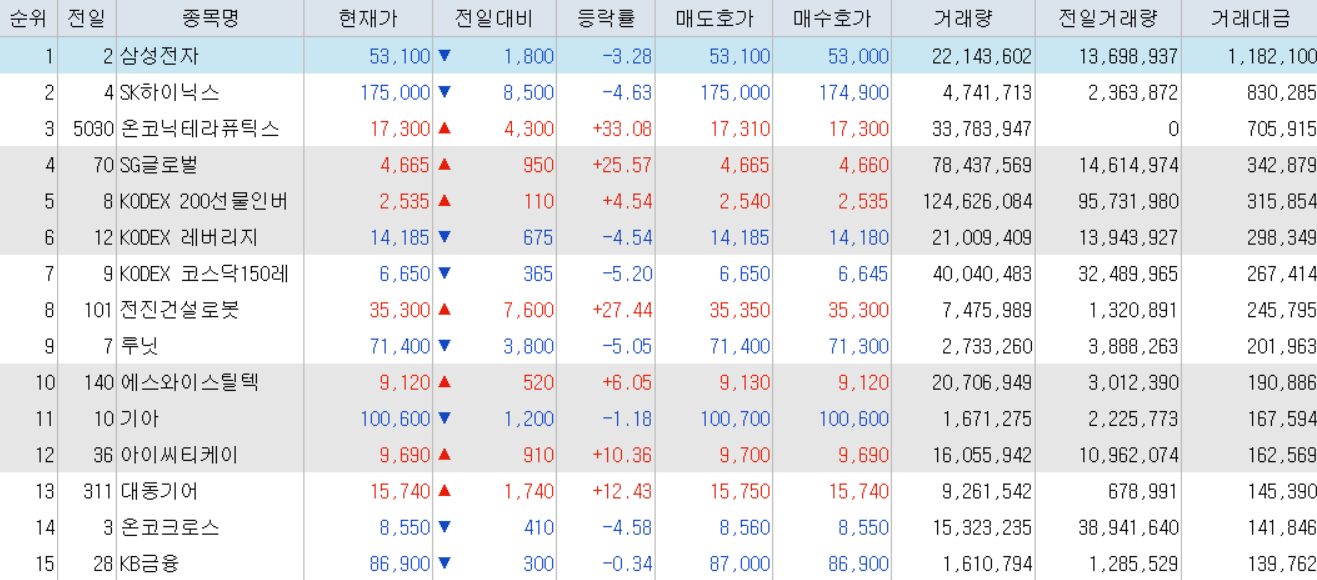Click previous rank 5030 cell
The width and height of the screenshot is (1317, 580).
[x=93, y=129]
